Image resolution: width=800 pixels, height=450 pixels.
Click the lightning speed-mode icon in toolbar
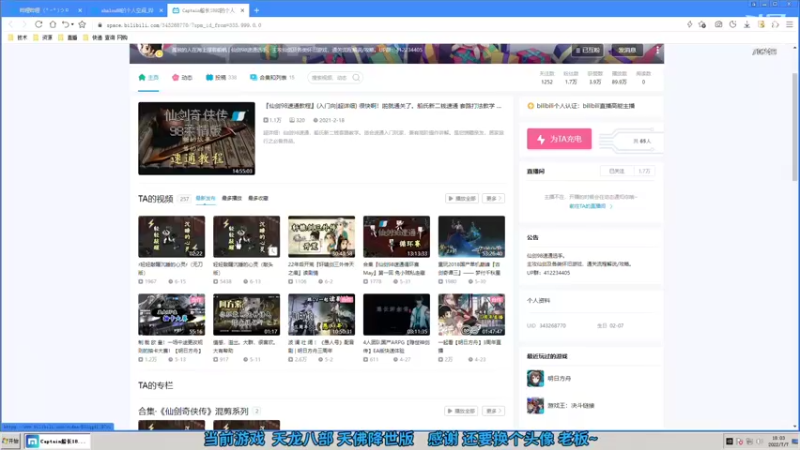click(x=690, y=24)
